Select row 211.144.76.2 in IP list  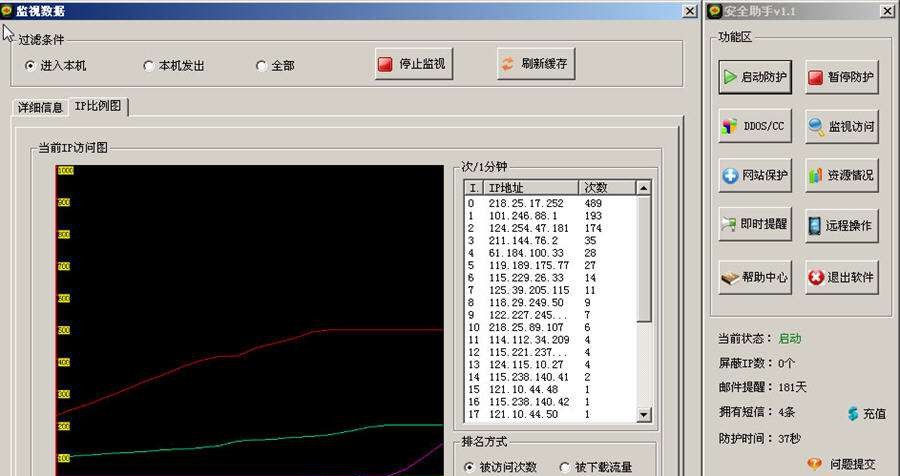550,241
